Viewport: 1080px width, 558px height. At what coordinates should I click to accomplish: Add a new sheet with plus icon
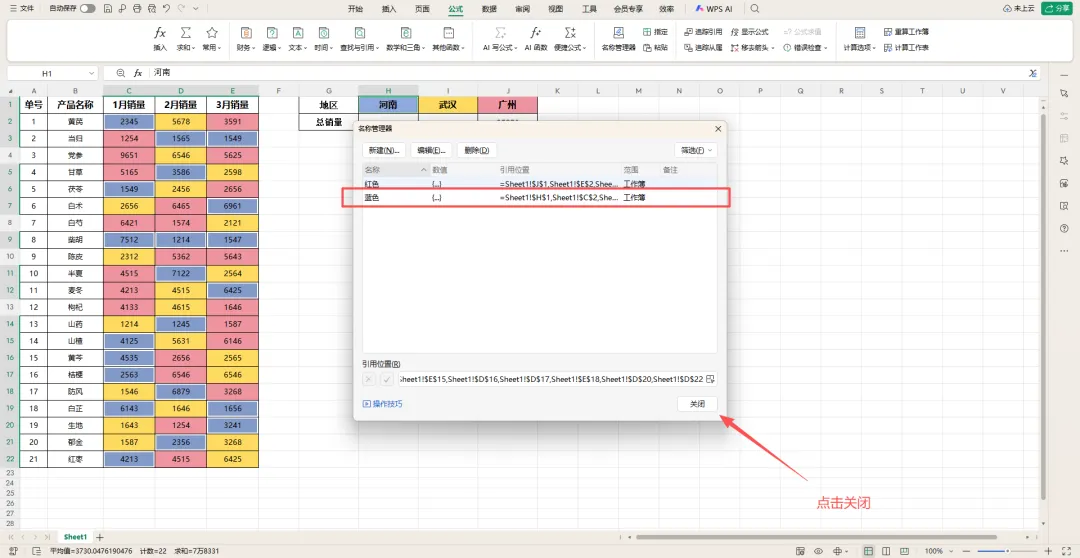pos(100,537)
